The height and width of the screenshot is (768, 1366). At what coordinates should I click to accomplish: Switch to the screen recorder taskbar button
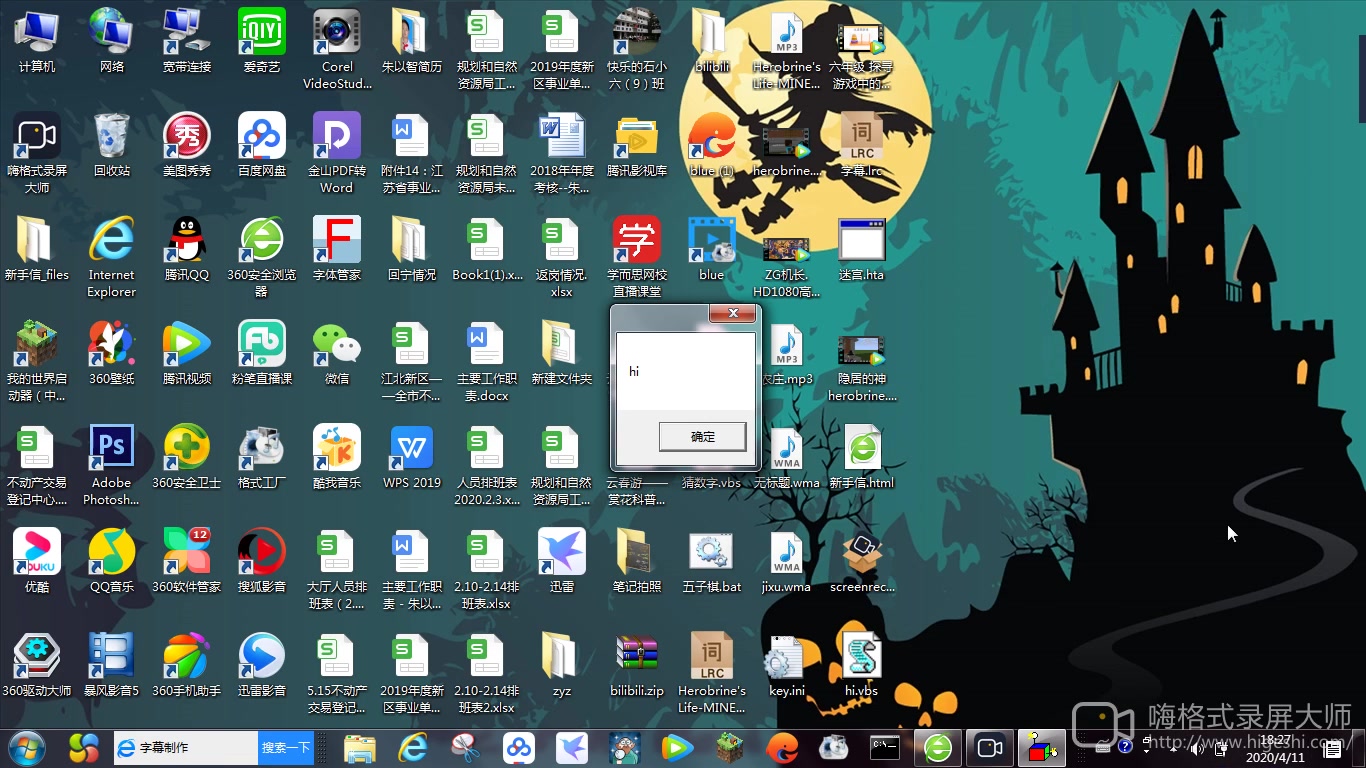(x=989, y=747)
